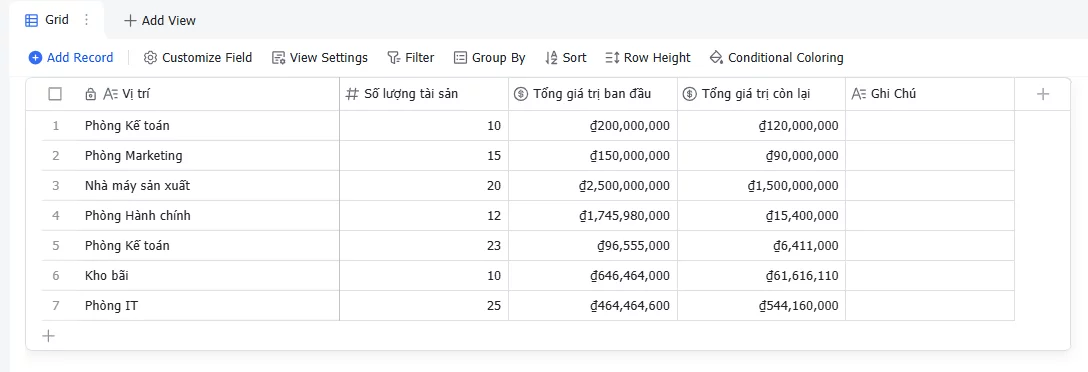
Task: Click the ₫200,000,000 cell
Action: pyautogui.click(x=593, y=126)
